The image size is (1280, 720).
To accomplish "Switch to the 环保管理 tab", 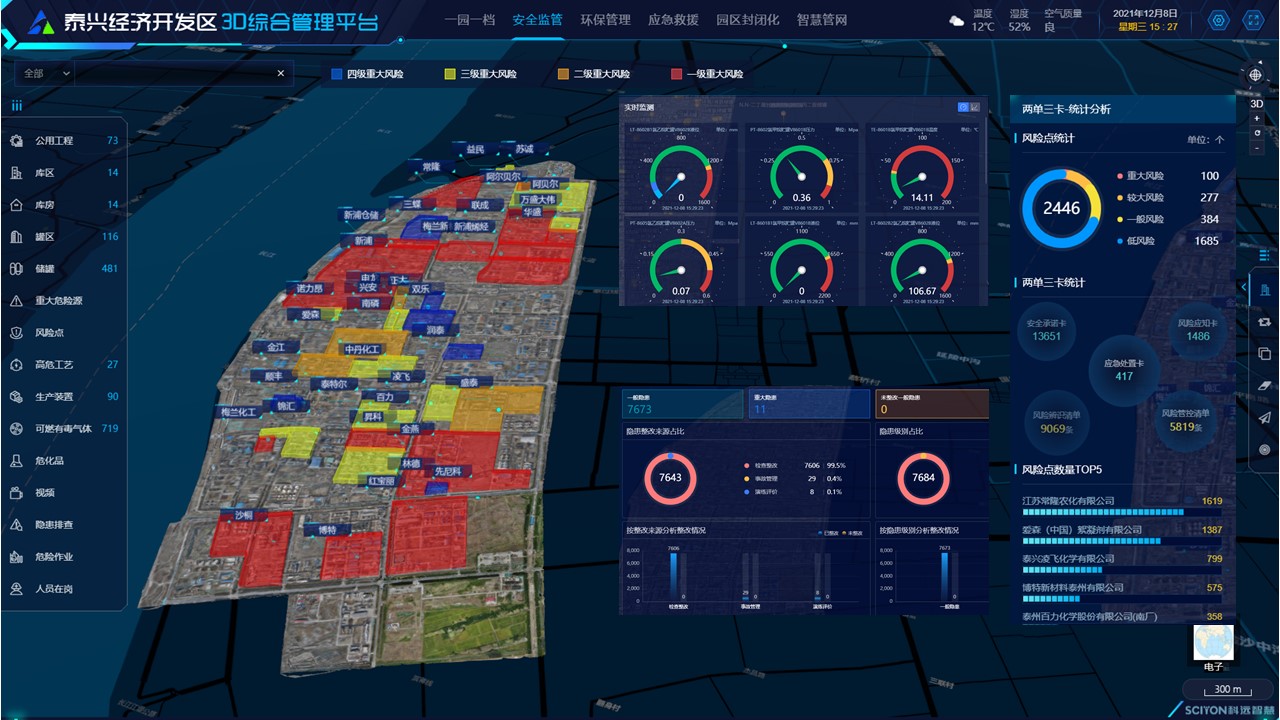I will 605,20.
